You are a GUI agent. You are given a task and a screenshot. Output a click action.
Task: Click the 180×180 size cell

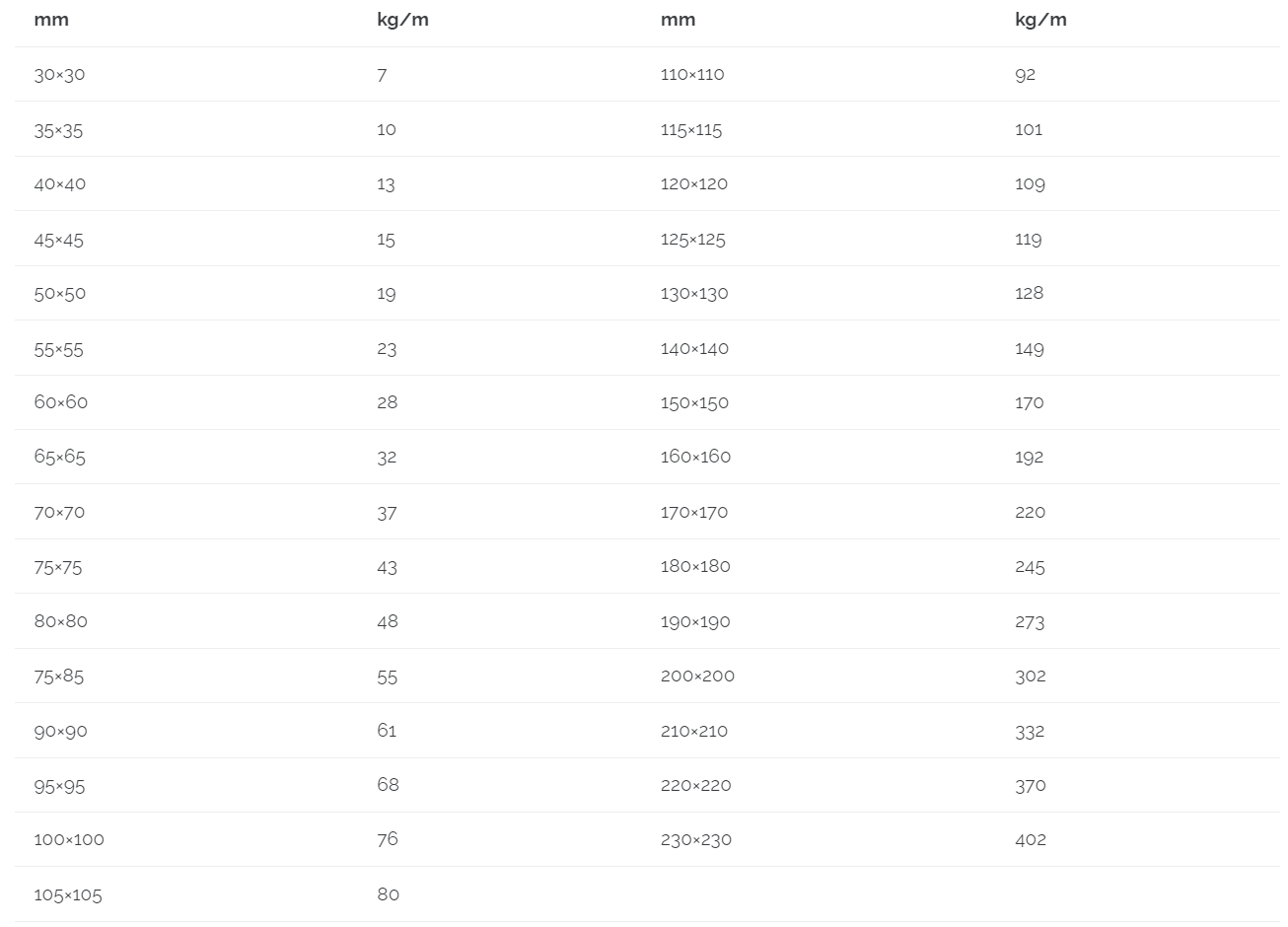[x=695, y=567]
